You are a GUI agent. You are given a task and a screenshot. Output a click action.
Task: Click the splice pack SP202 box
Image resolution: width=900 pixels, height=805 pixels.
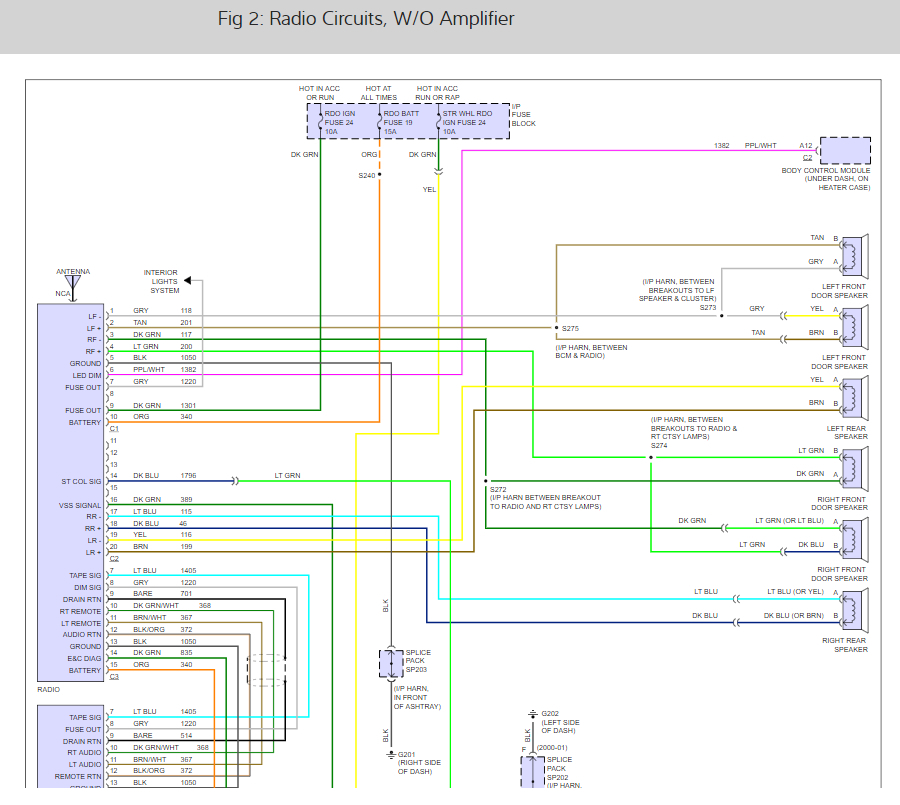pyautogui.click(x=533, y=772)
